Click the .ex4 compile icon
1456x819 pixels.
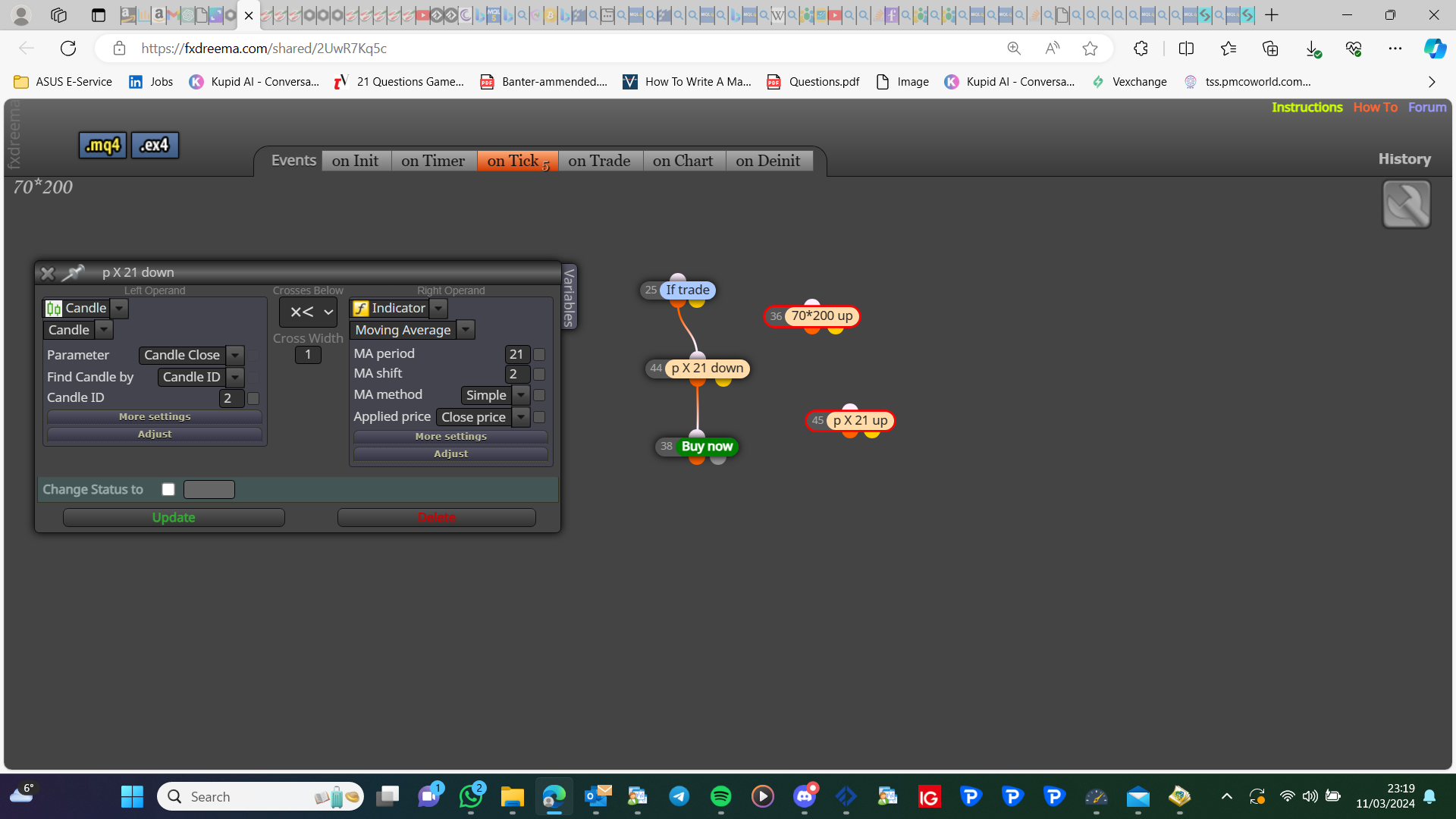pos(155,145)
